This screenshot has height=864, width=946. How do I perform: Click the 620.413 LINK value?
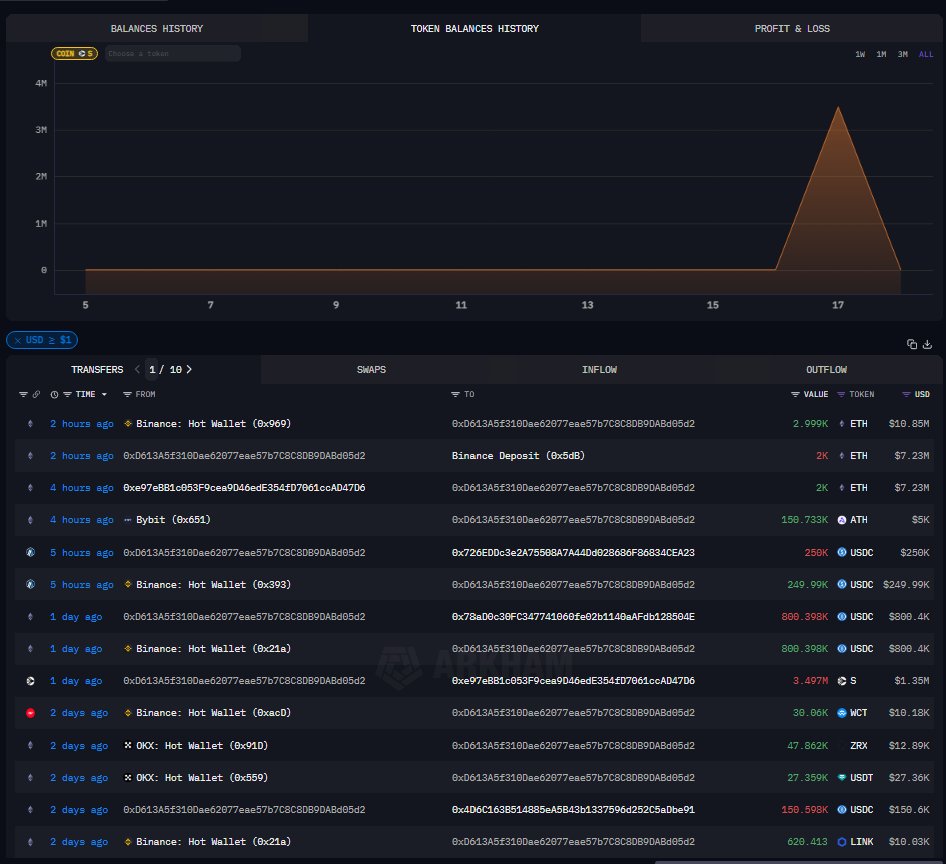[807, 842]
